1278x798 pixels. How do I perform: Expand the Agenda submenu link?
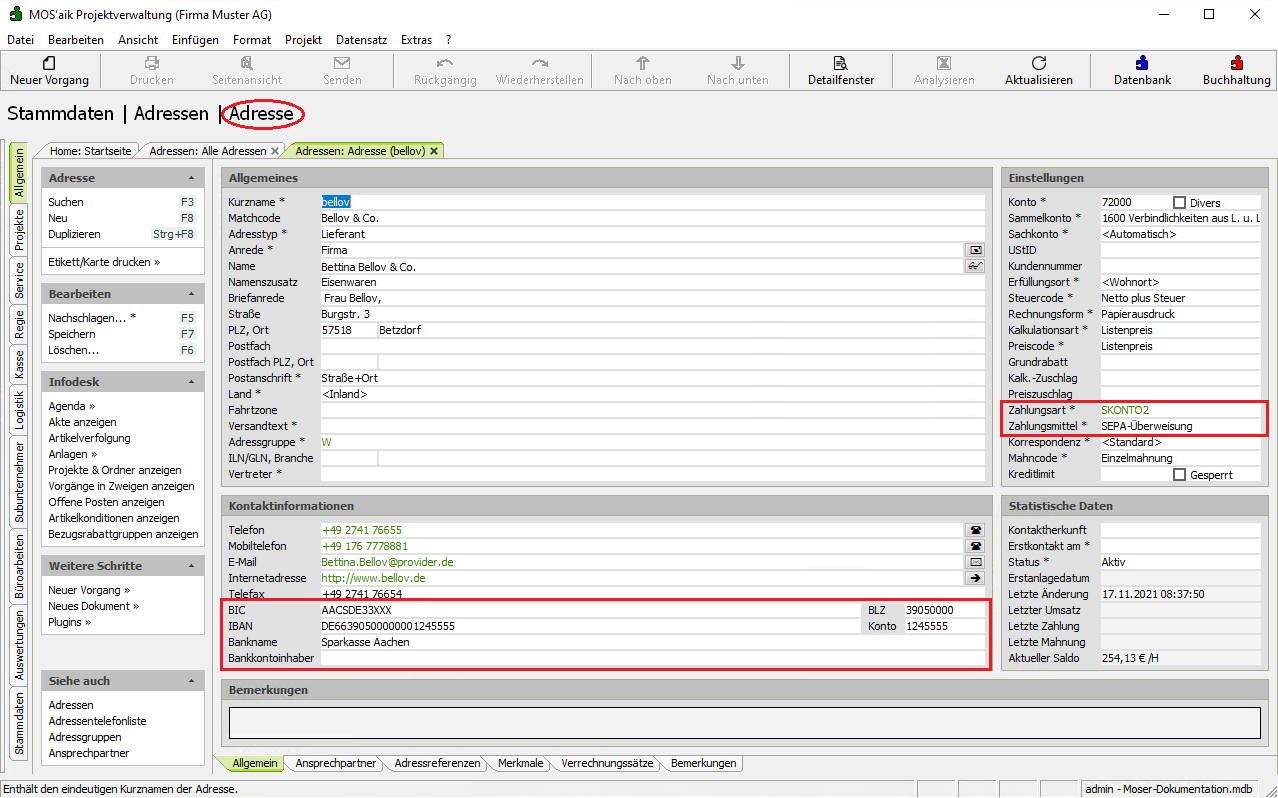point(72,406)
